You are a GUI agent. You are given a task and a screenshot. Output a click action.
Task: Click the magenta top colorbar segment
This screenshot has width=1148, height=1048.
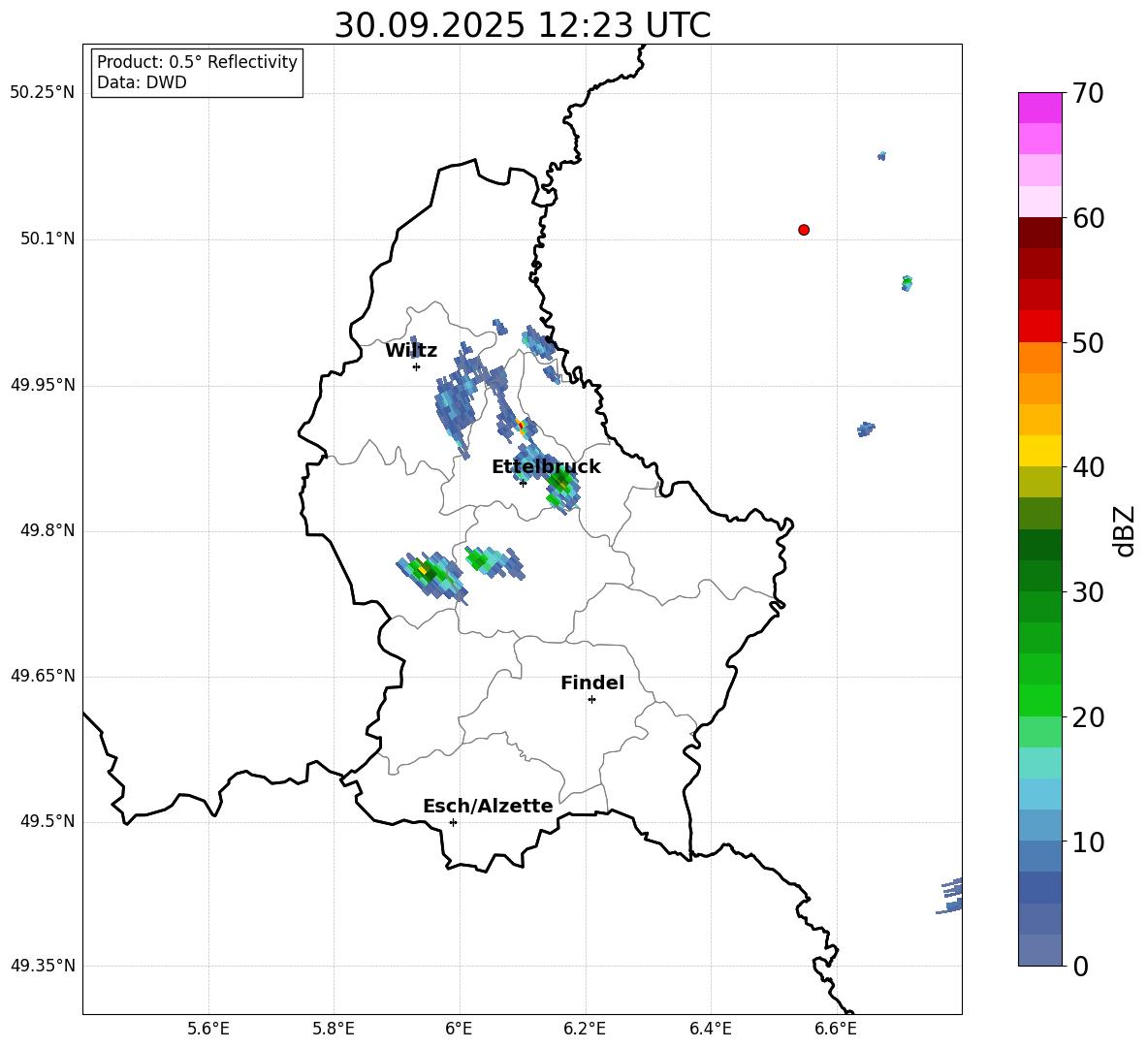tap(1040, 108)
